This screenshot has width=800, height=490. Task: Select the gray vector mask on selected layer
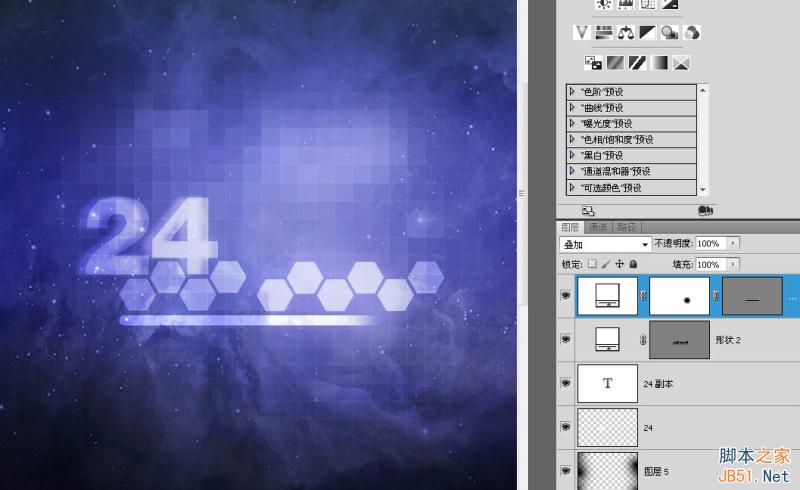[x=753, y=296]
